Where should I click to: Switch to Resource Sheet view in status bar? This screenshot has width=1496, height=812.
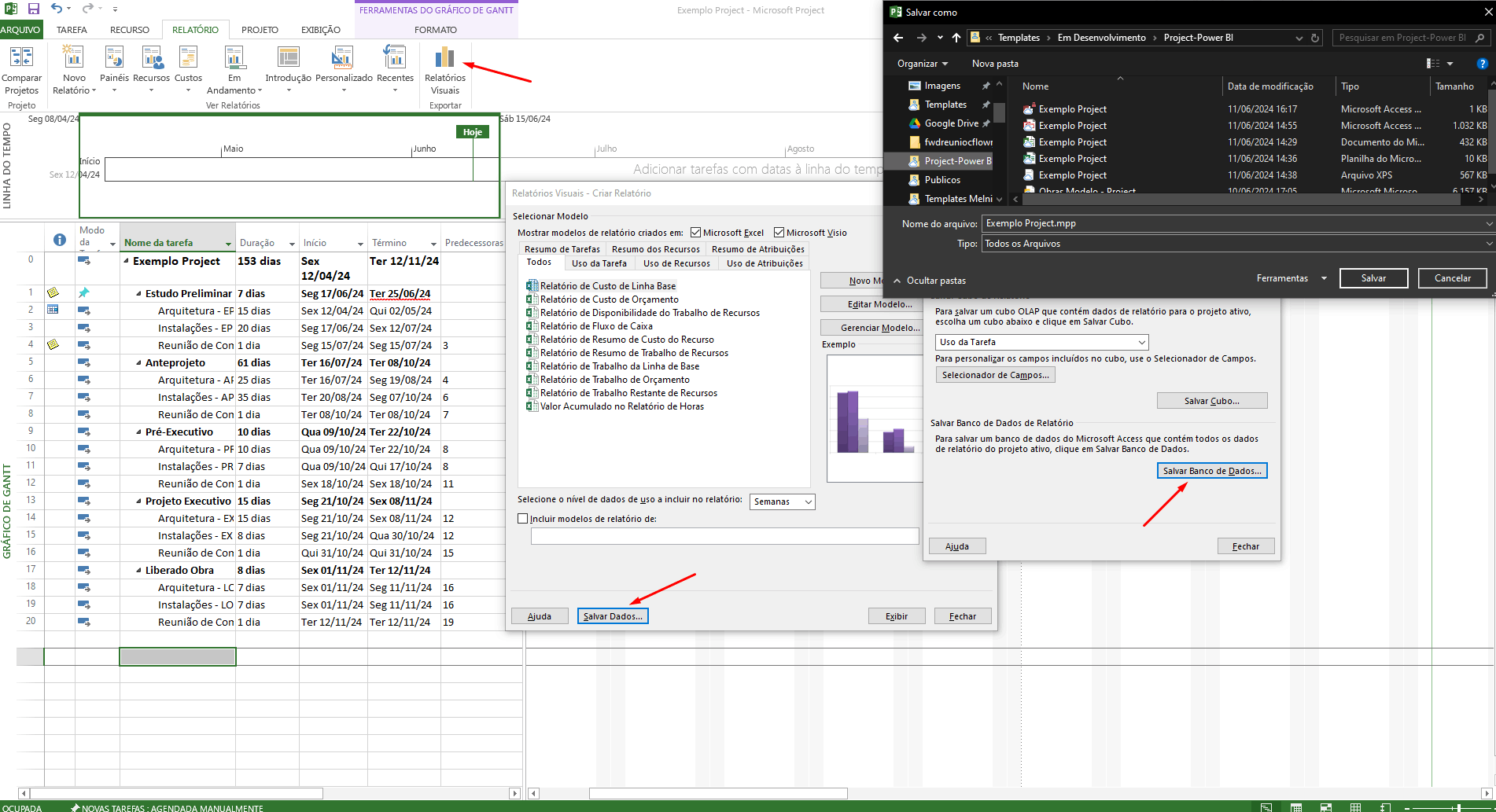coord(1356,807)
